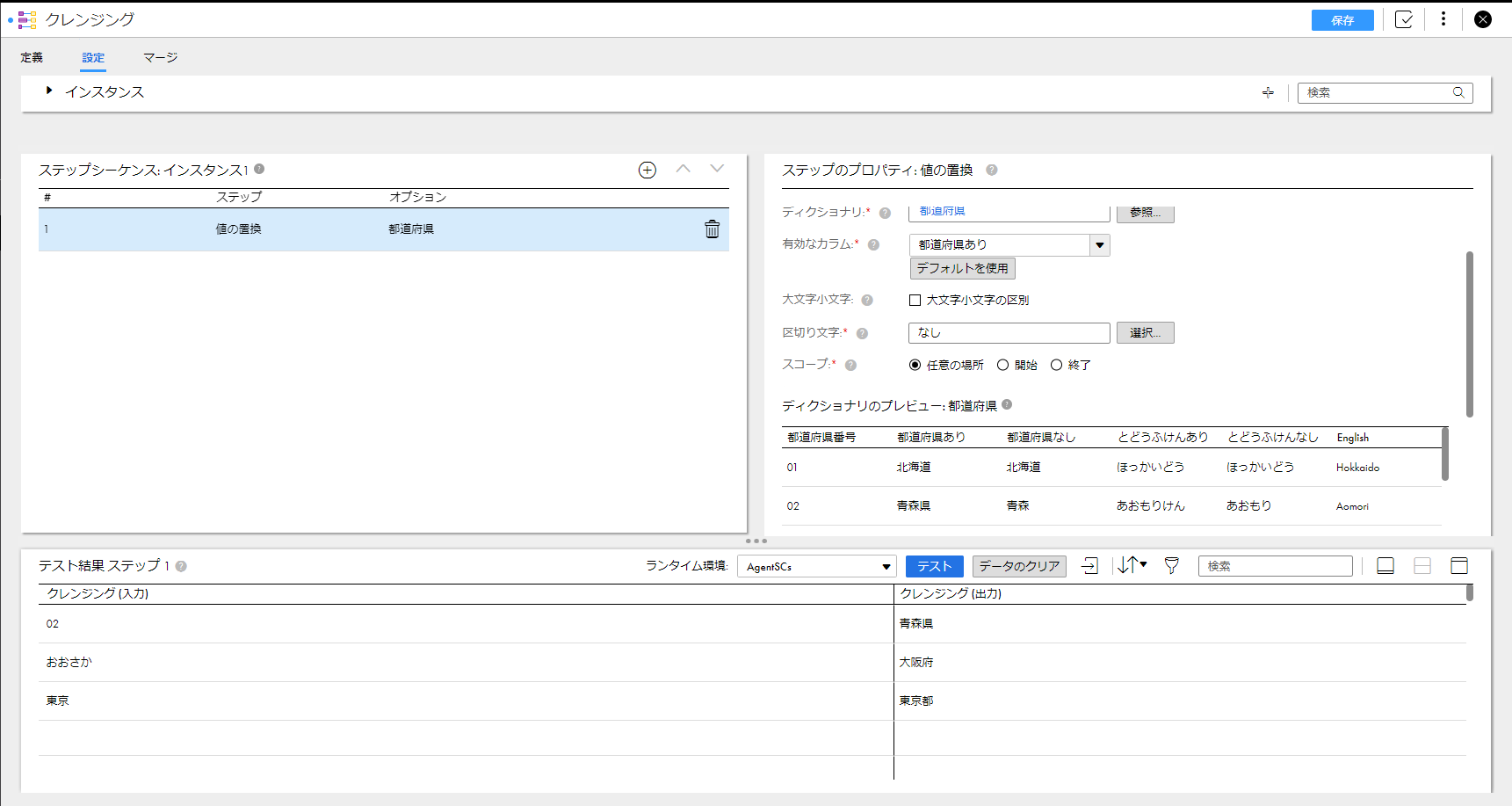Select step row 1 値の置換

[x=384, y=229]
